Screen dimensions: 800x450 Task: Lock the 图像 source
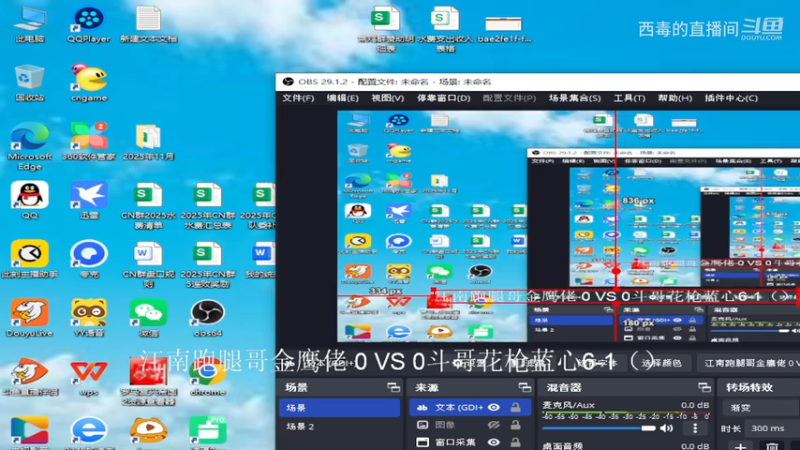click(516, 424)
